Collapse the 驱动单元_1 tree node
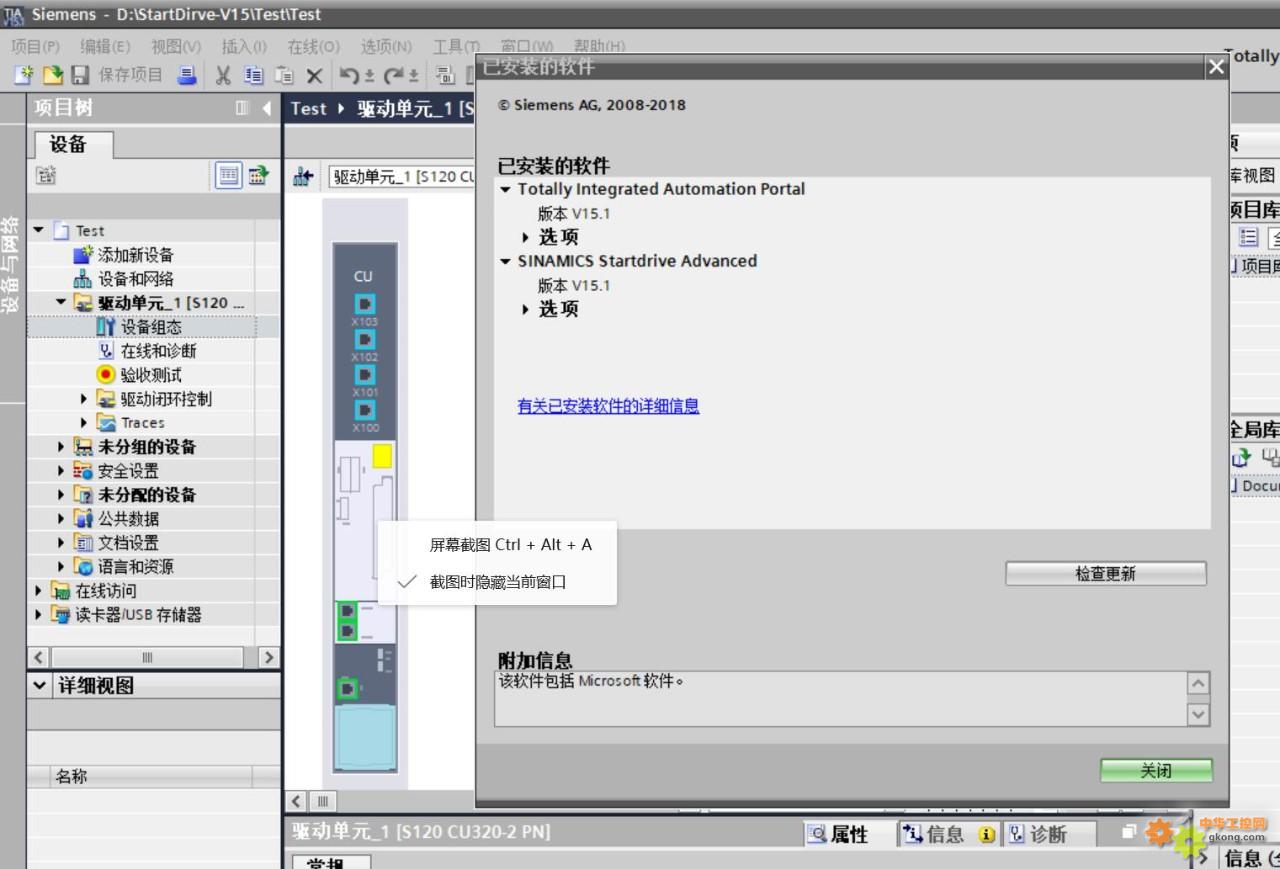The width and height of the screenshot is (1280, 869). coord(61,302)
